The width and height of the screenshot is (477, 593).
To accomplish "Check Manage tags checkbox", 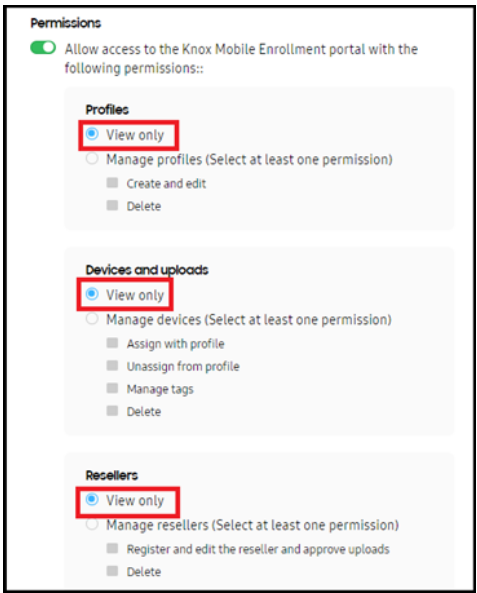I will [112, 388].
